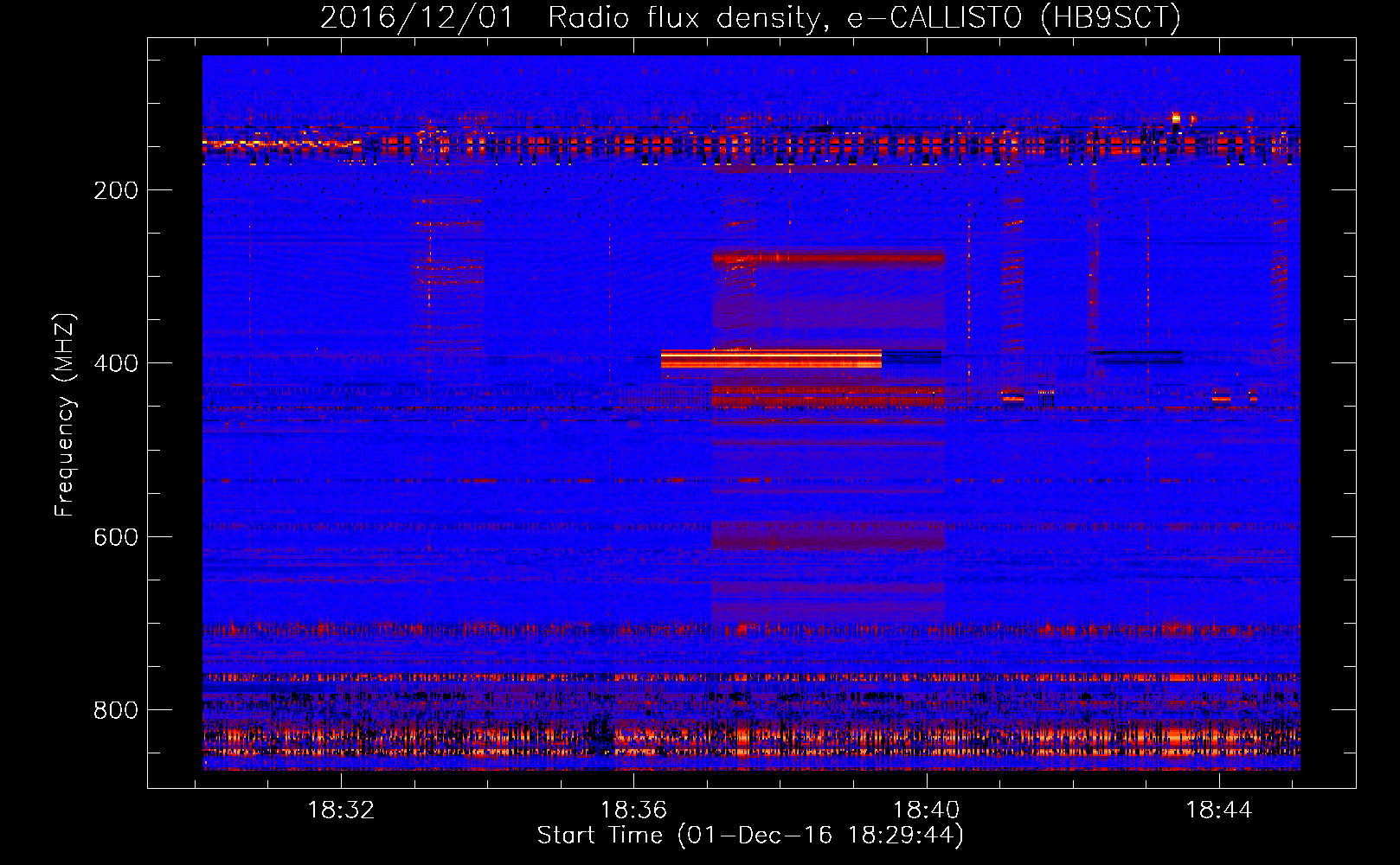Click the 600 frequency tick label
This screenshot has height=865, width=1400.
tap(116, 537)
